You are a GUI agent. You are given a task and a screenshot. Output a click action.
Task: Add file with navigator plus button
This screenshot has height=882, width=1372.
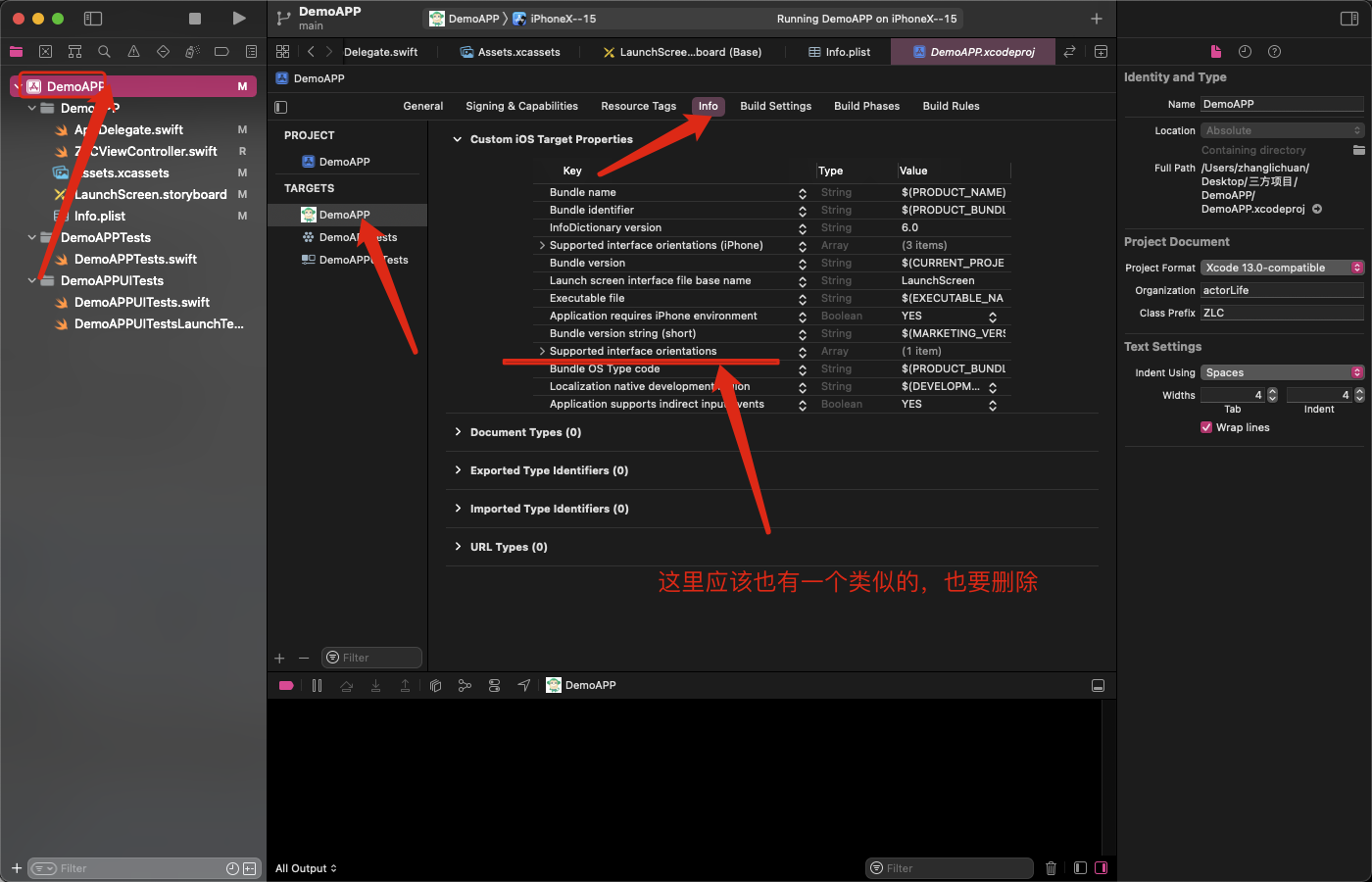coord(16,868)
